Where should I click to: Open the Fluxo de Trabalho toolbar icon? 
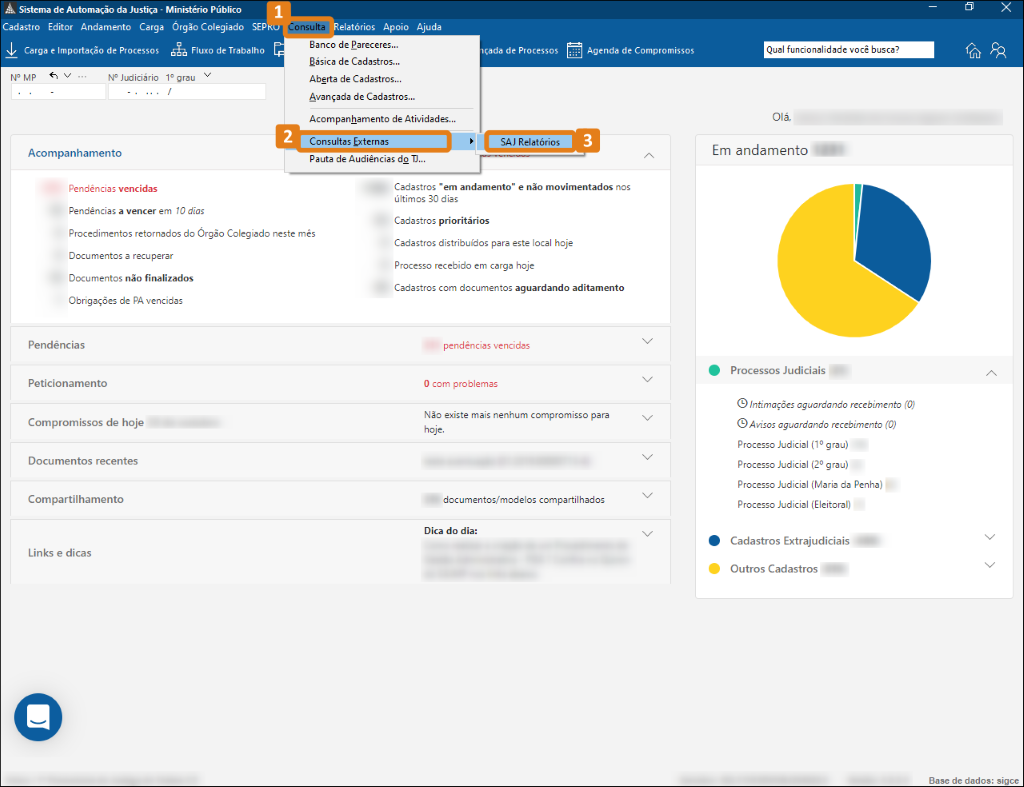click(x=178, y=50)
